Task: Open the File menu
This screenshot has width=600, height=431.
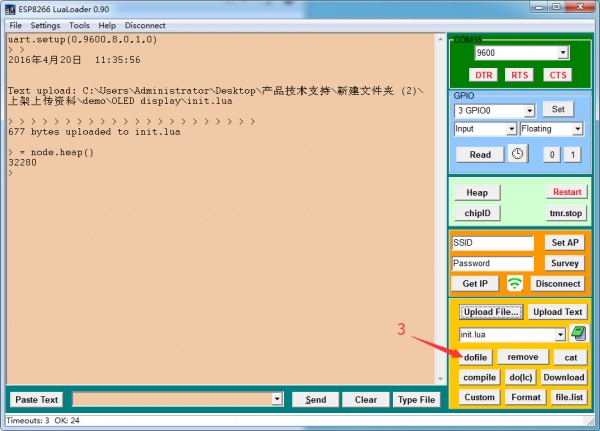Action: point(15,26)
